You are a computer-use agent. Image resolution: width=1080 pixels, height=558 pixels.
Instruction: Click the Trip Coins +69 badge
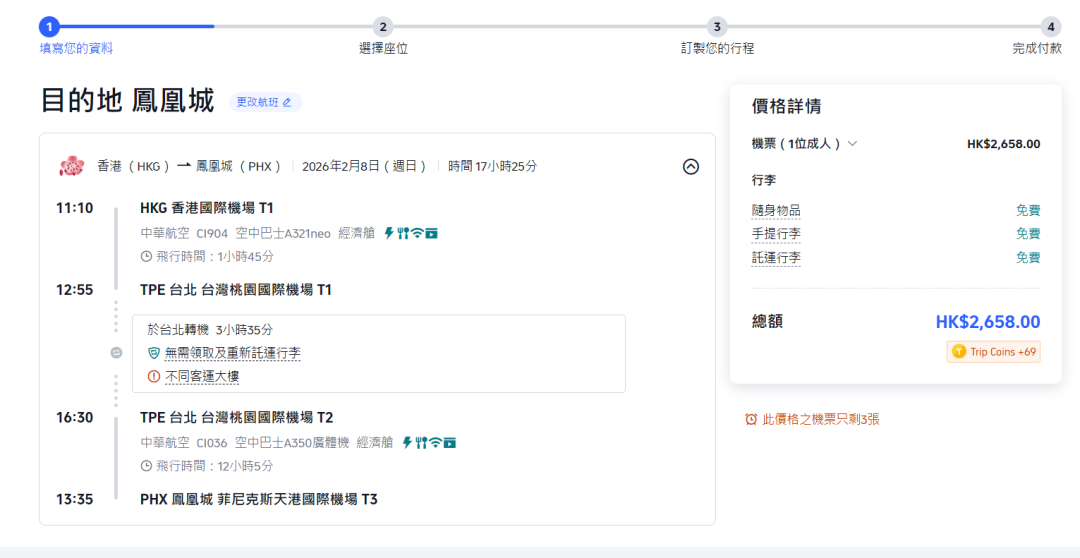coord(993,352)
